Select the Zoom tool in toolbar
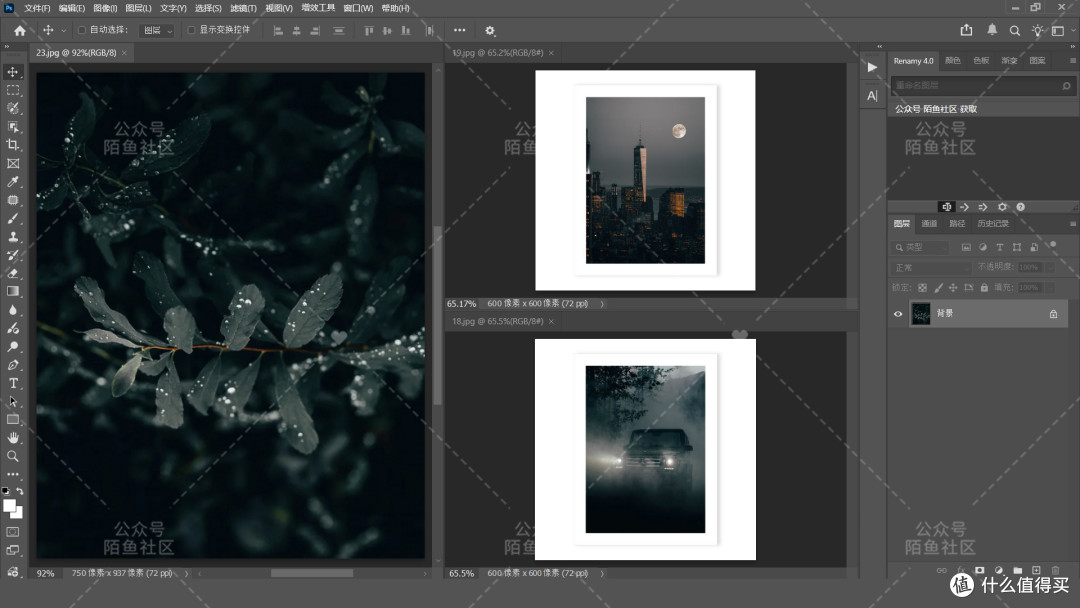The width and height of the screenshot is (1080, 608). pyautogui.click(x=13, y=456)
